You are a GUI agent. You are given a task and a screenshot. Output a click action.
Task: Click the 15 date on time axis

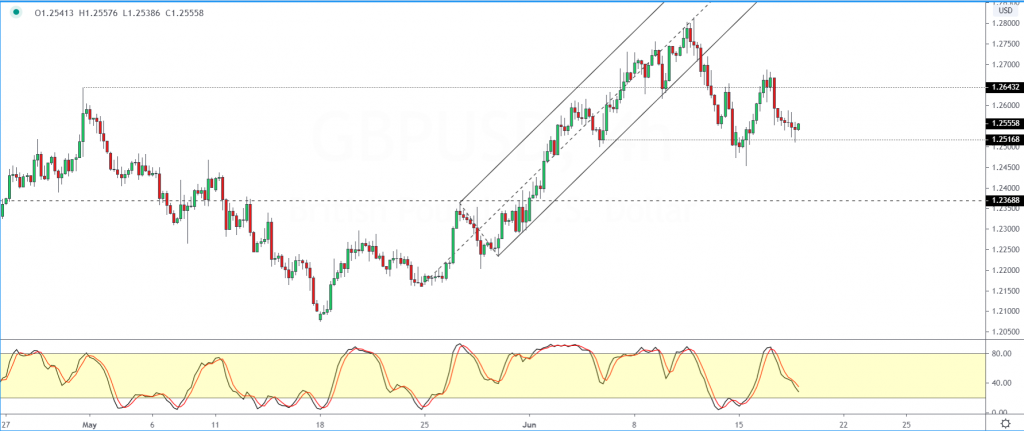(739, 423)
